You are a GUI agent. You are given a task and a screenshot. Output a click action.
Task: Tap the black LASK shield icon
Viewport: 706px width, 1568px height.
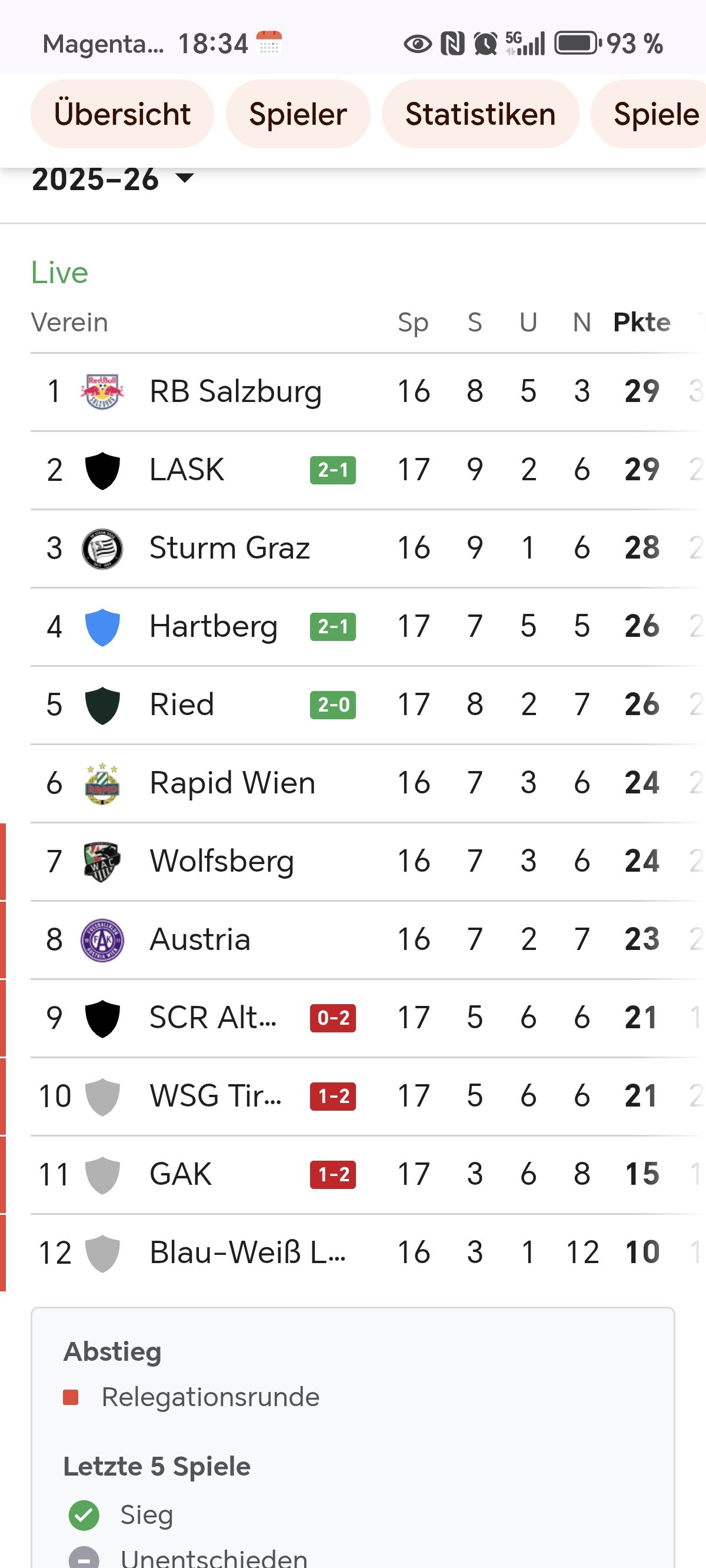(x=102, y=470)
